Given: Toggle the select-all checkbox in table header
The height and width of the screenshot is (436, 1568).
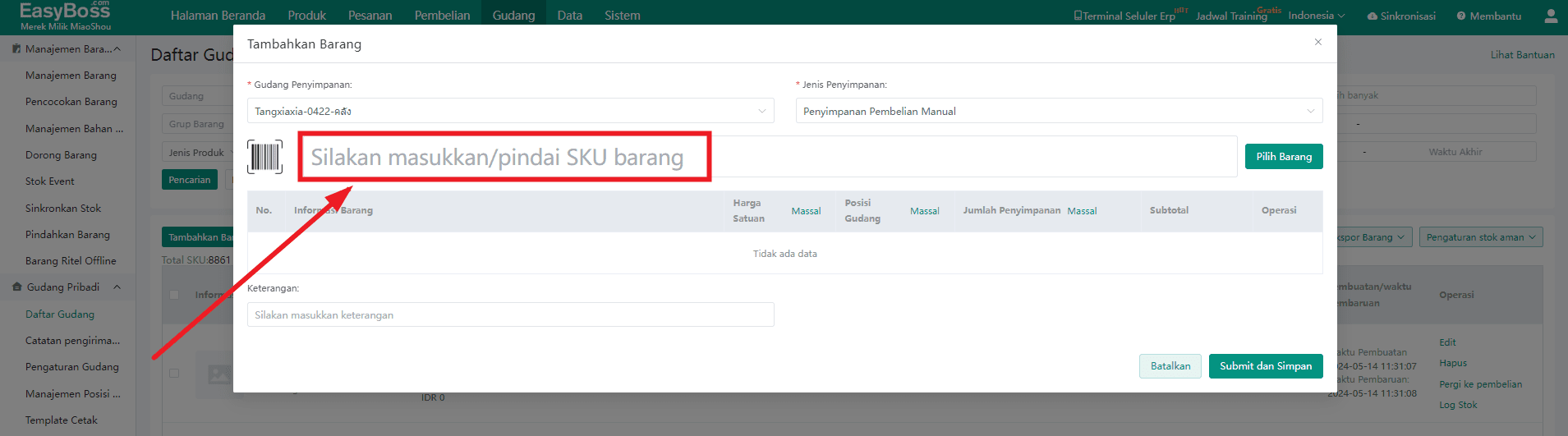Looking at the screenshot, I should (x=173, y=295).
